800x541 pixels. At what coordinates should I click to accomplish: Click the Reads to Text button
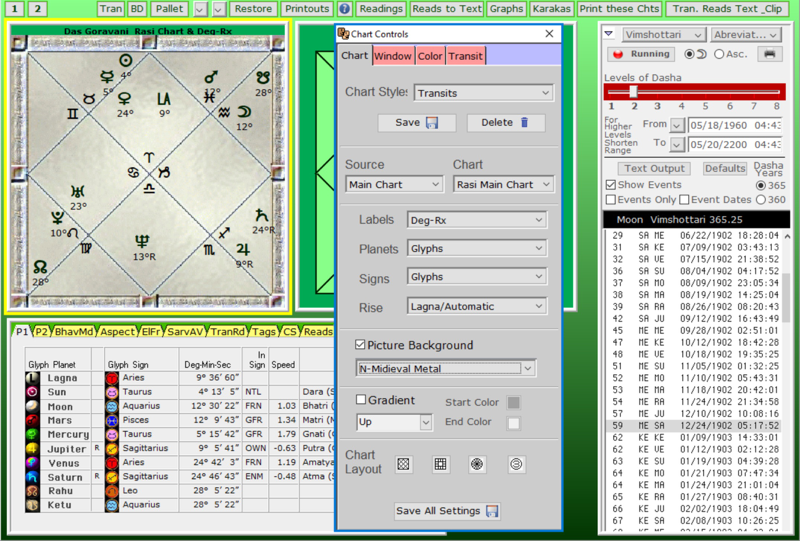coord(447,8)
